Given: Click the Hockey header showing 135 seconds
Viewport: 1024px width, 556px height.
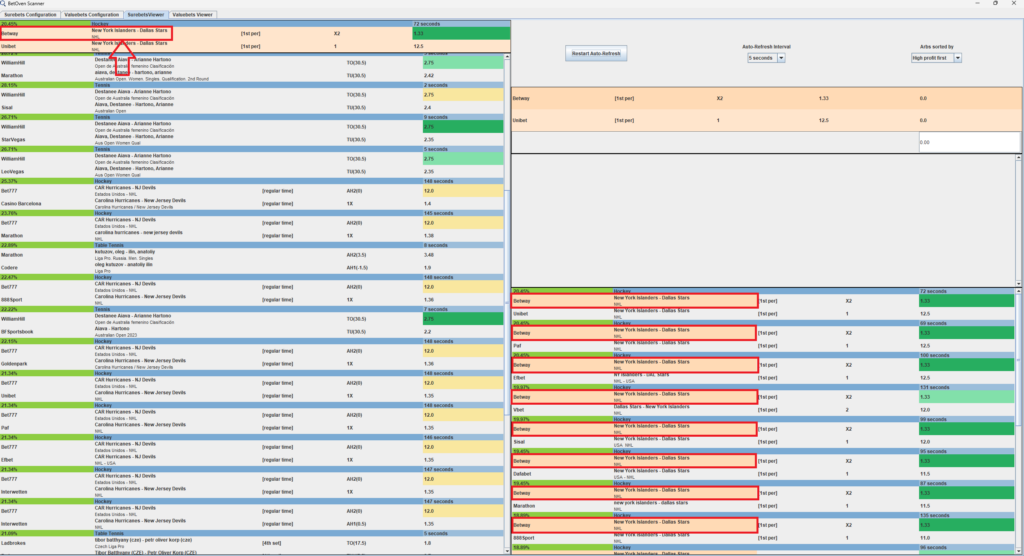Looking at the screenshot, I should point(763,515).
